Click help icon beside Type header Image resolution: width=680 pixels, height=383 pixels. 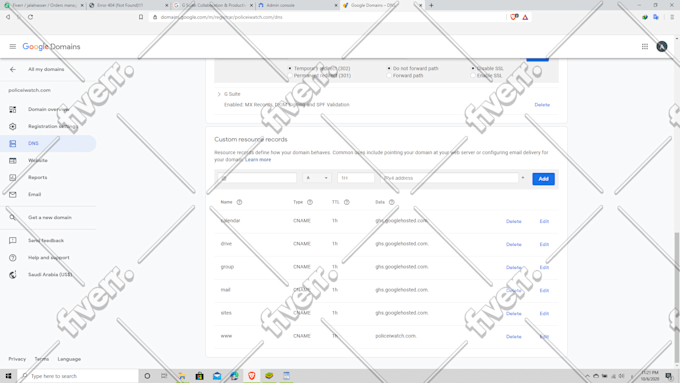pos(310,202)
